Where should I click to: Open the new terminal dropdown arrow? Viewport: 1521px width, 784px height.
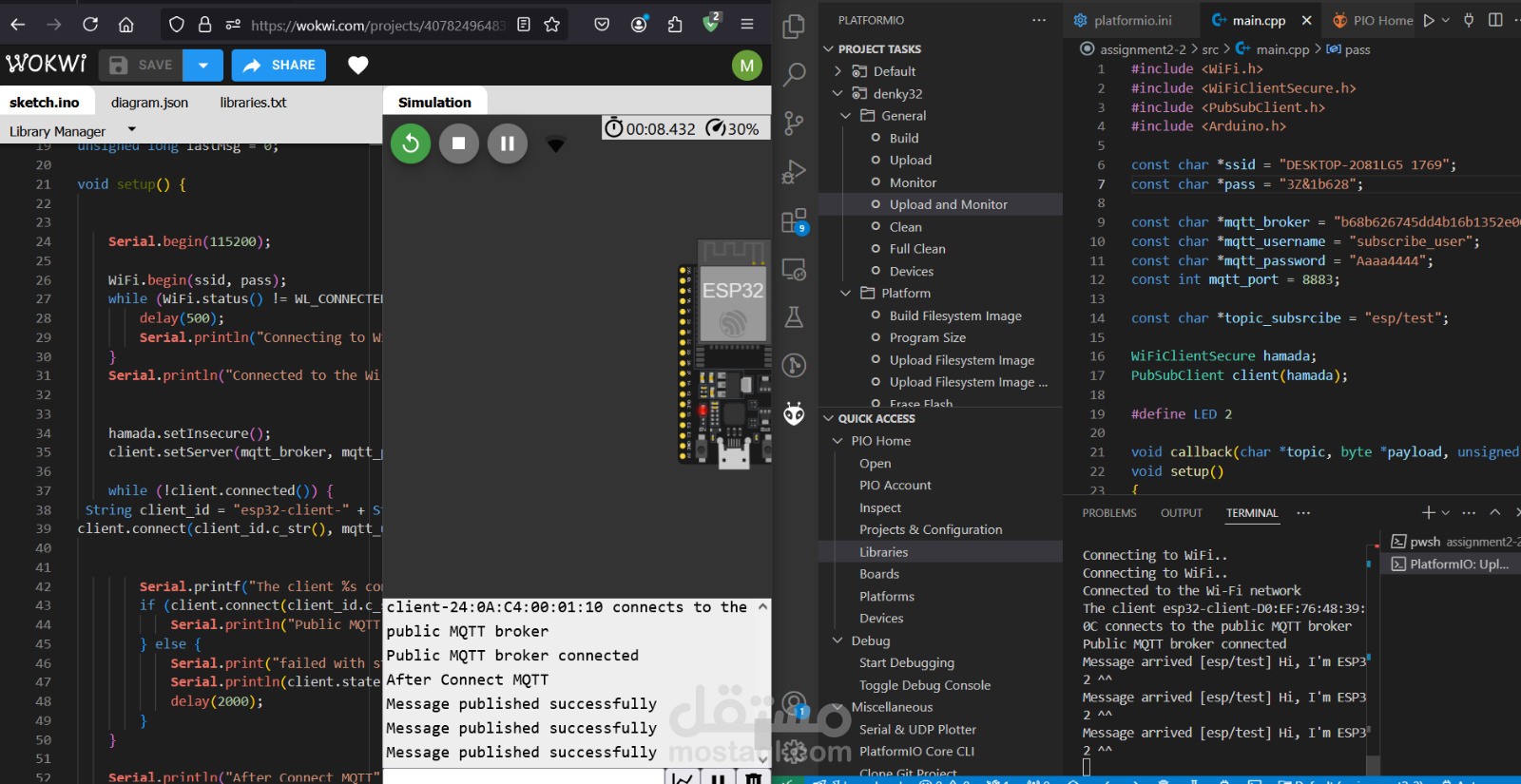tap(1446, 513)
